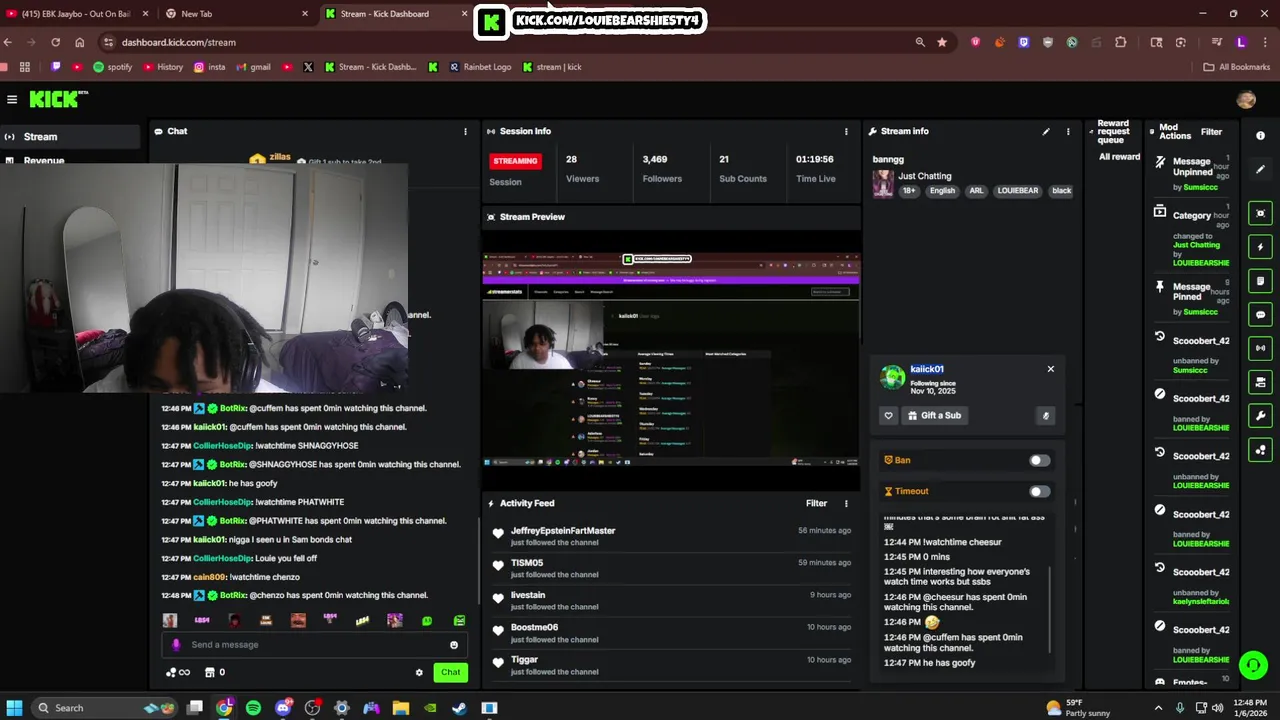The image size is (1280, 720).
Task: Click the Stream Preview thumbnail
Action: [x=671, y=359]
